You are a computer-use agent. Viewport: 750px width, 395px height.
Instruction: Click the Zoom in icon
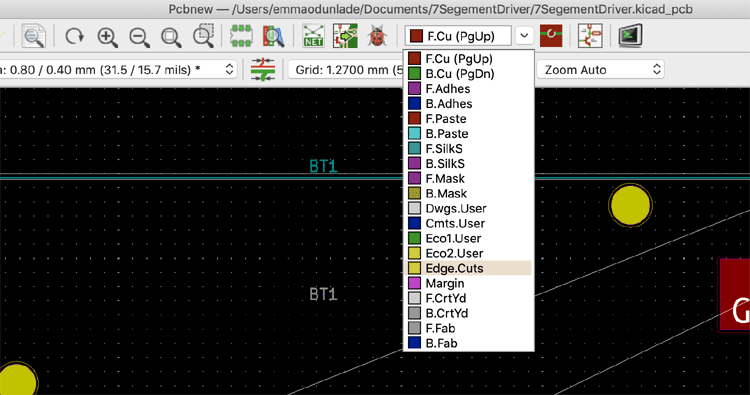(x=107, y=36)
